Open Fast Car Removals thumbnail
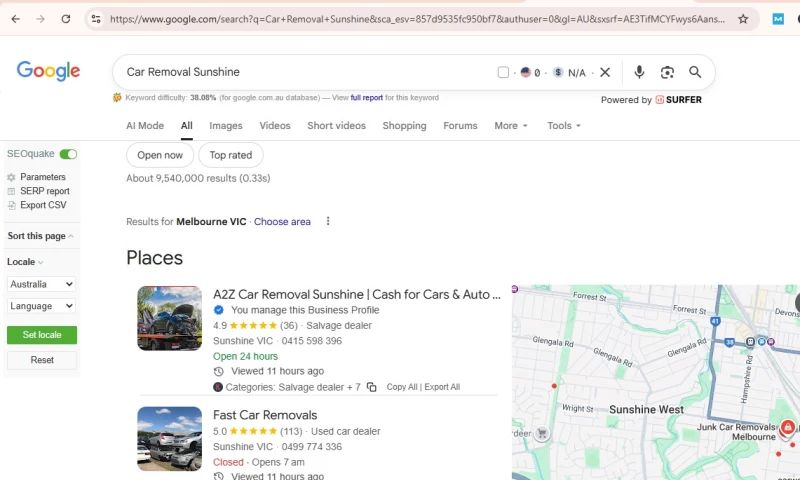This screenshot has height=480, width=800. click(169, 439)
